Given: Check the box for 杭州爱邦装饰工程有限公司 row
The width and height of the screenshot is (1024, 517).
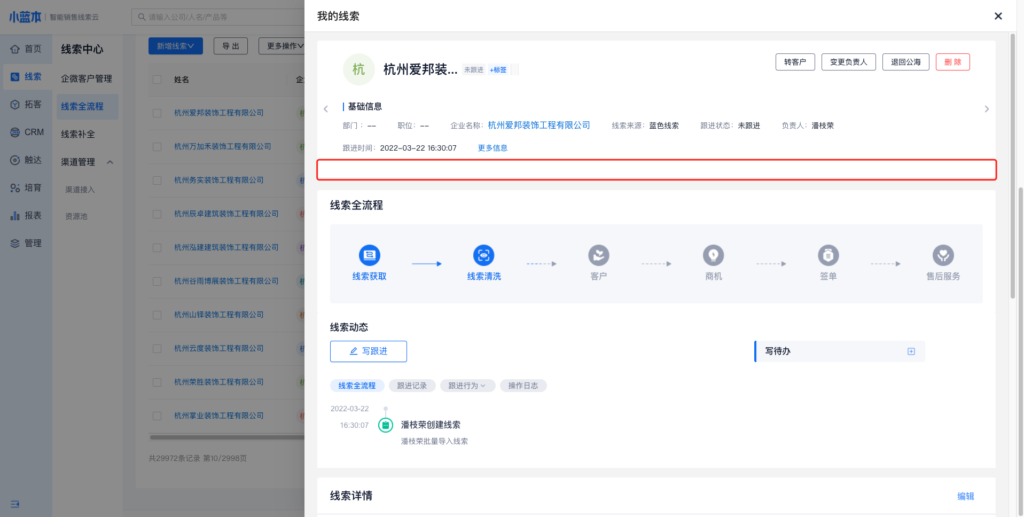Looking at the screenshot, I should pyautogui.click(x=157, y=113).
